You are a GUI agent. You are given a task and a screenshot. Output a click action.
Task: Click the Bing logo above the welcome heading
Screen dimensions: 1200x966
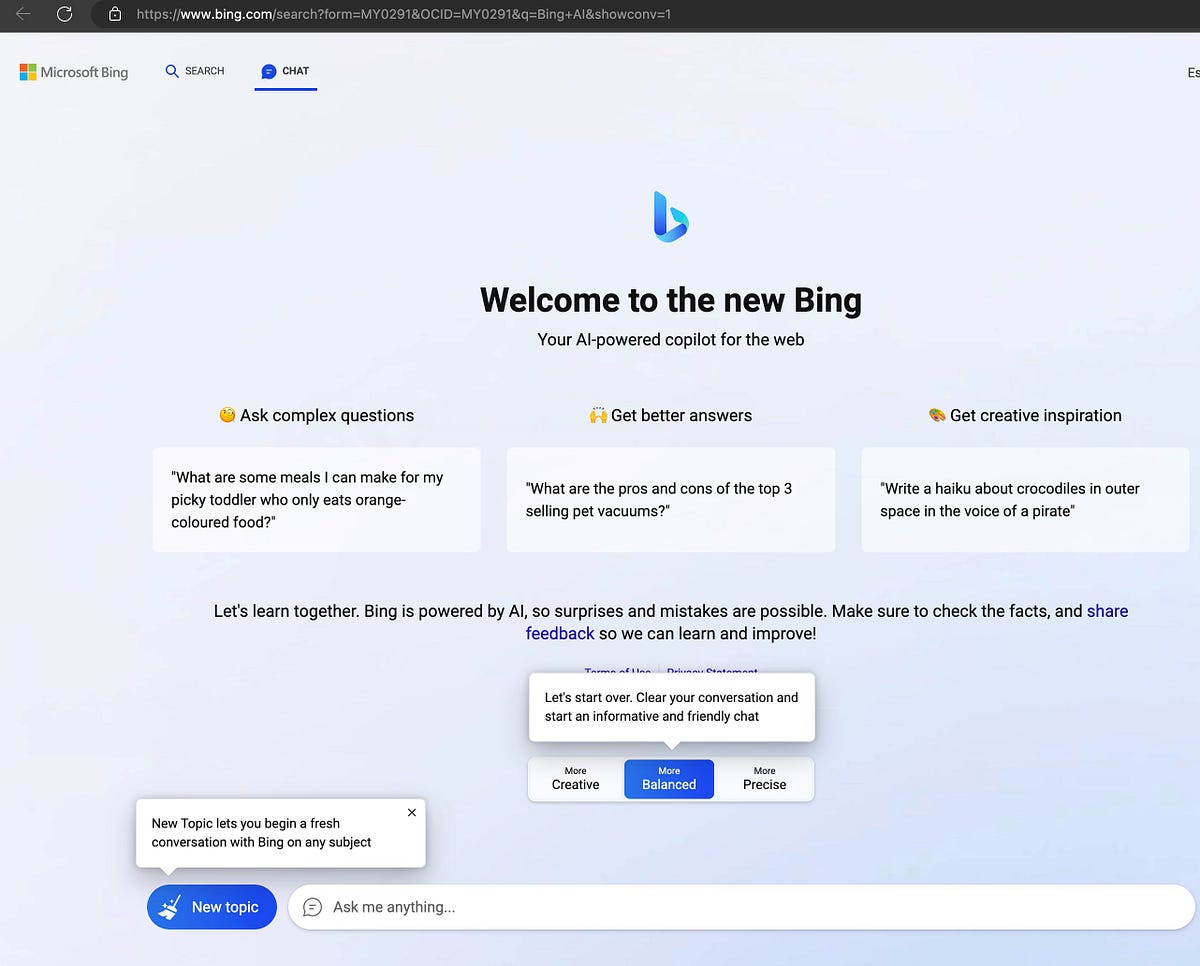pyautogui.click(x=670, y=216)
